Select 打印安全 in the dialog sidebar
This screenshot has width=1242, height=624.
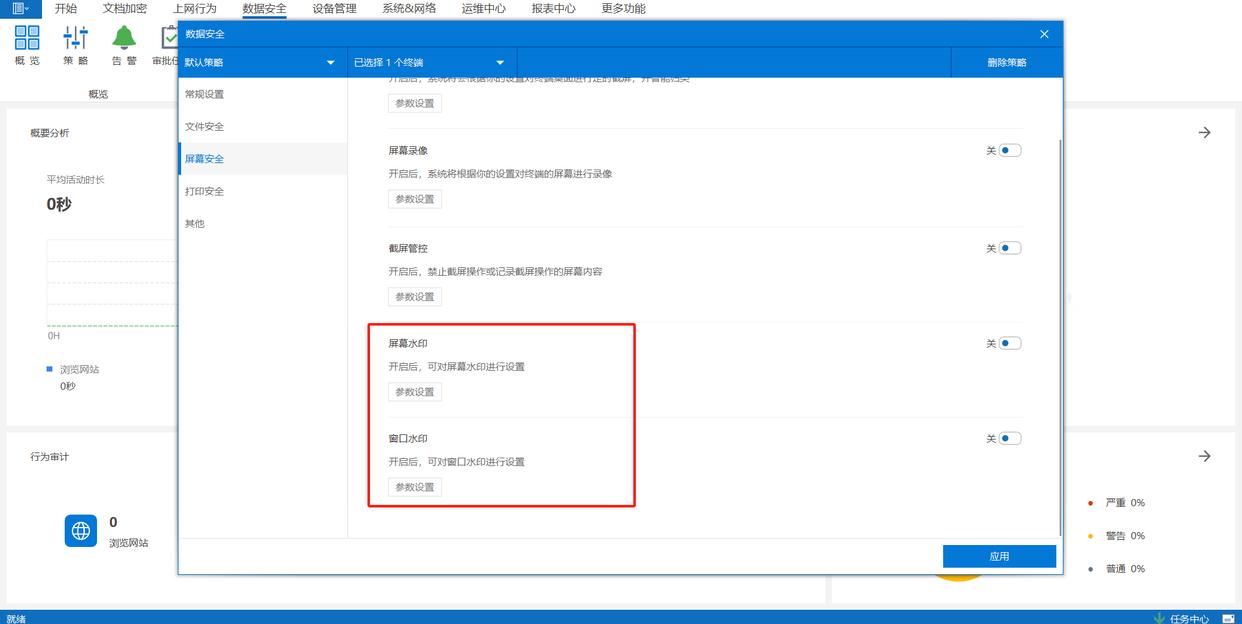pos(263,191)
